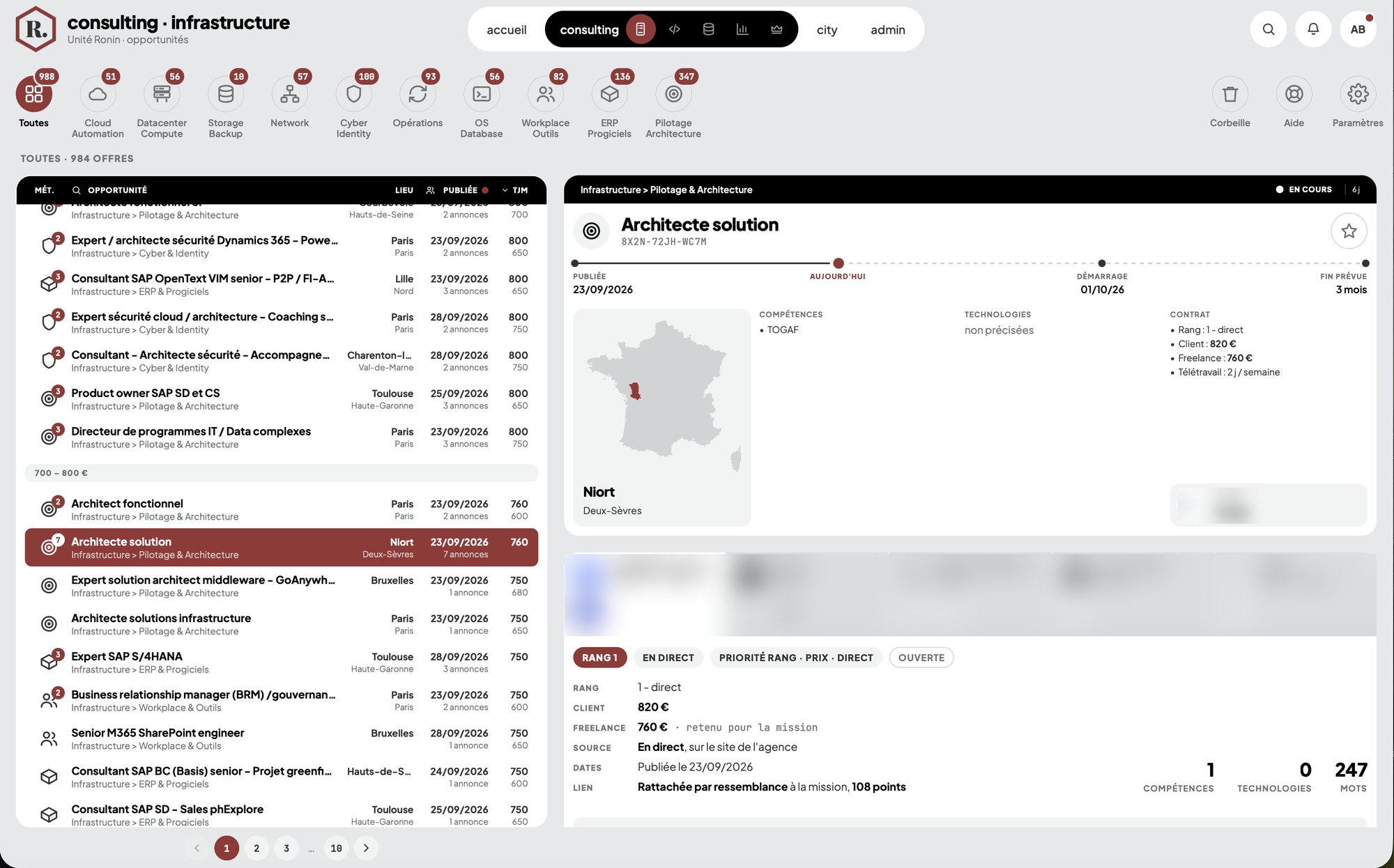Jump to page 10 of the offers
The width and height of the screenshot is (1394, 868).
(x=336, y=848)
